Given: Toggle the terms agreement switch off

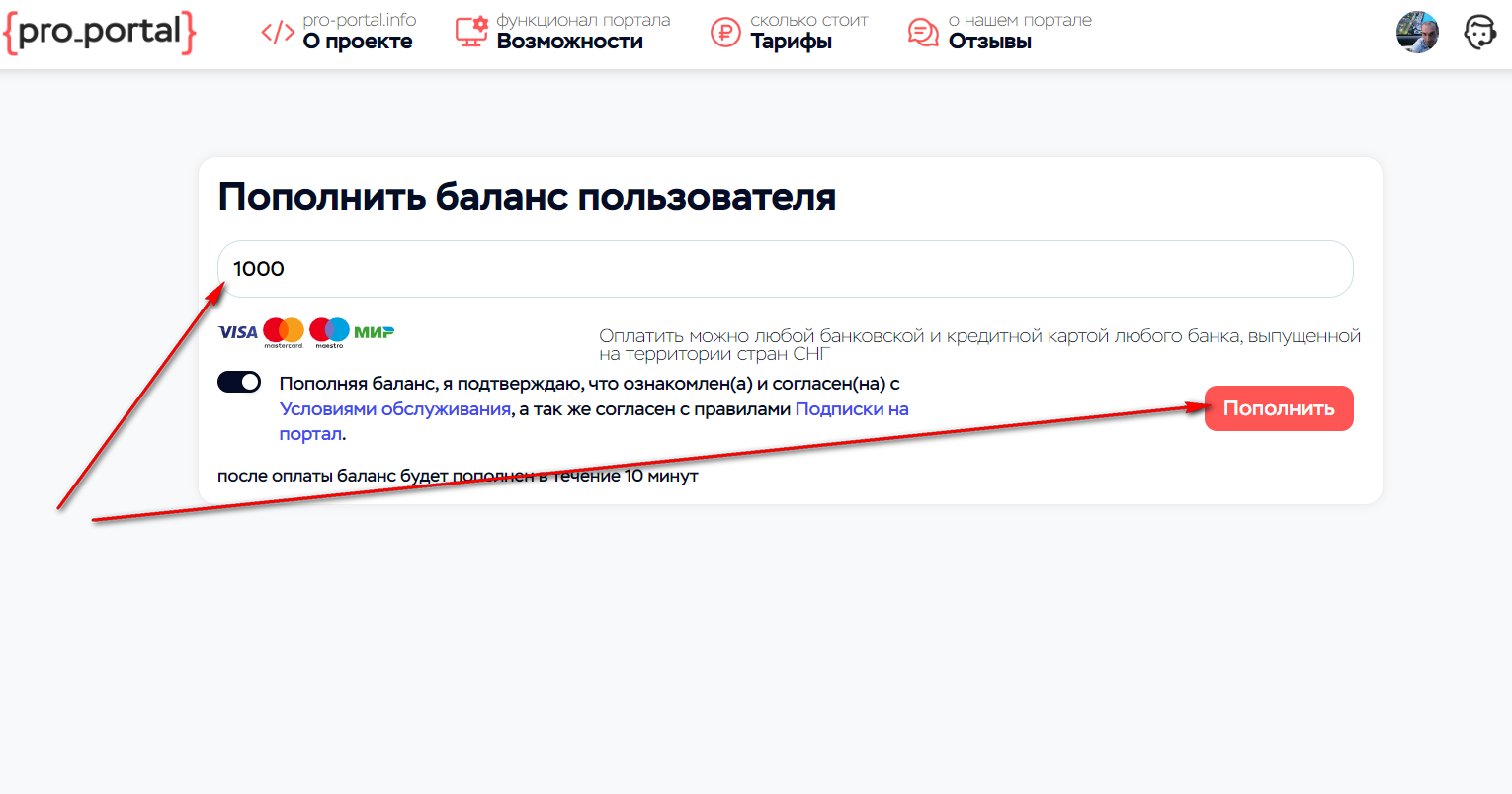Looking at the screenshot, I should (239, 383).
